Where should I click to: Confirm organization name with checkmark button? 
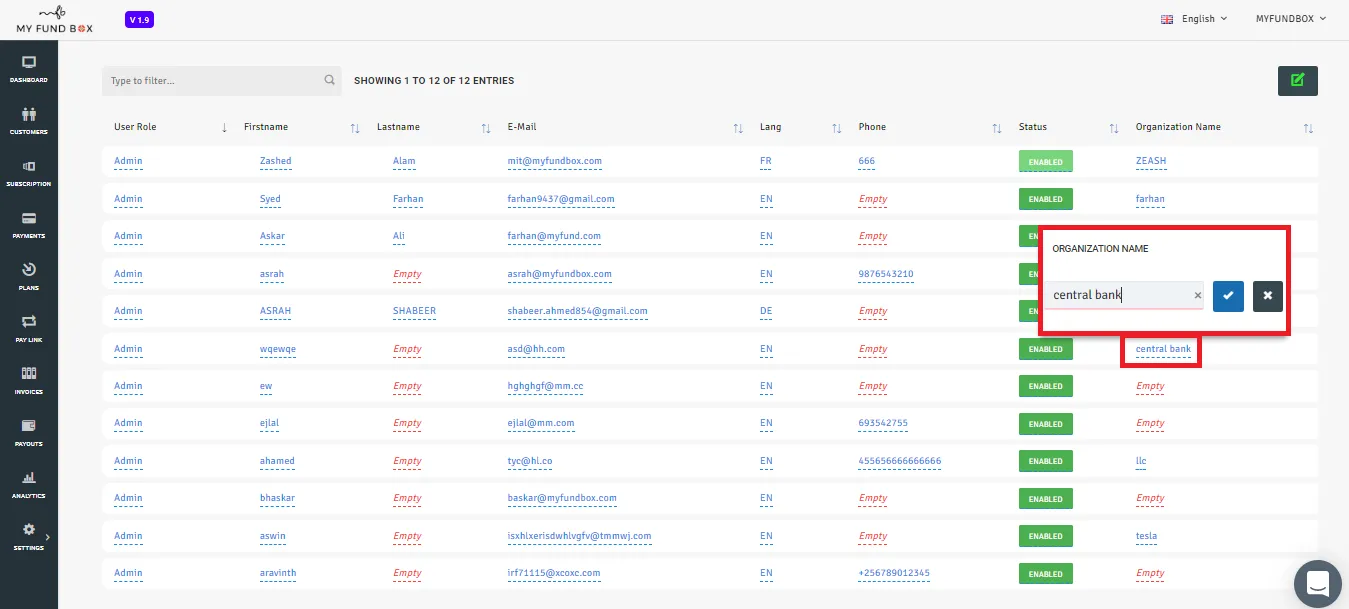(1228, 296)
